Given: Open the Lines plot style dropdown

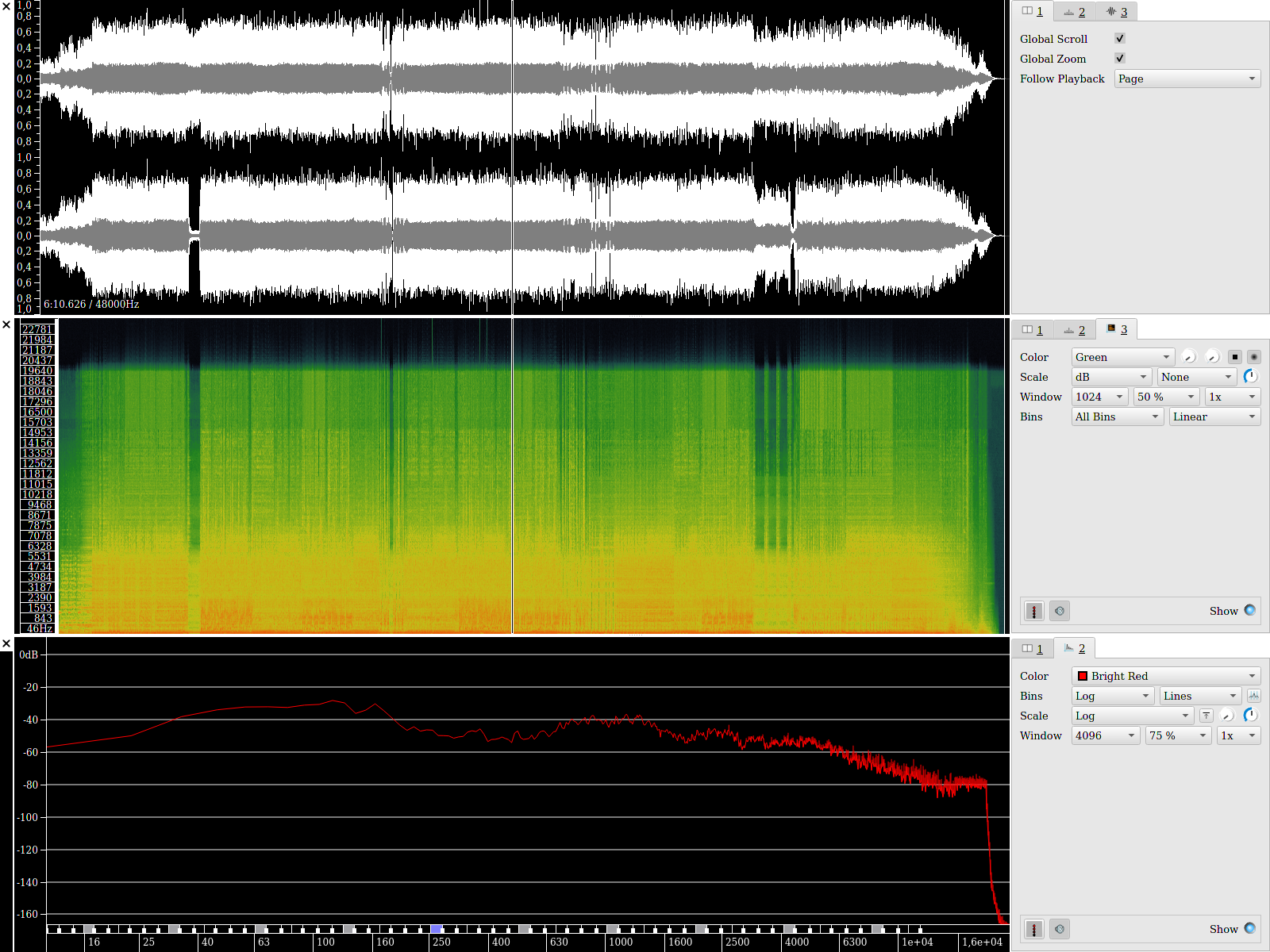Looking at the screenshot, I should 1200,696.
